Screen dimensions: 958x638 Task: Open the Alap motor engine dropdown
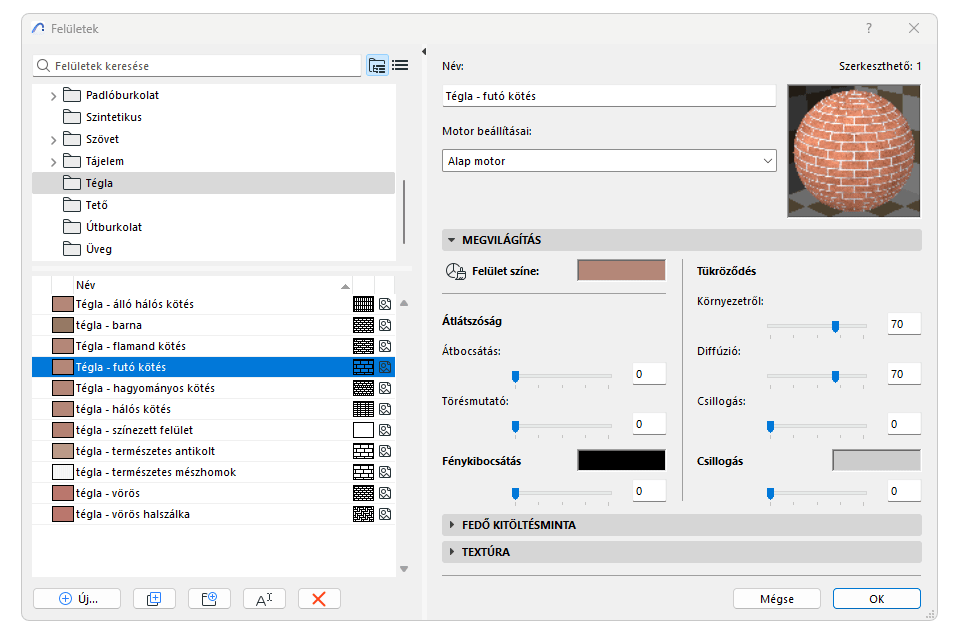coord(608,160)
